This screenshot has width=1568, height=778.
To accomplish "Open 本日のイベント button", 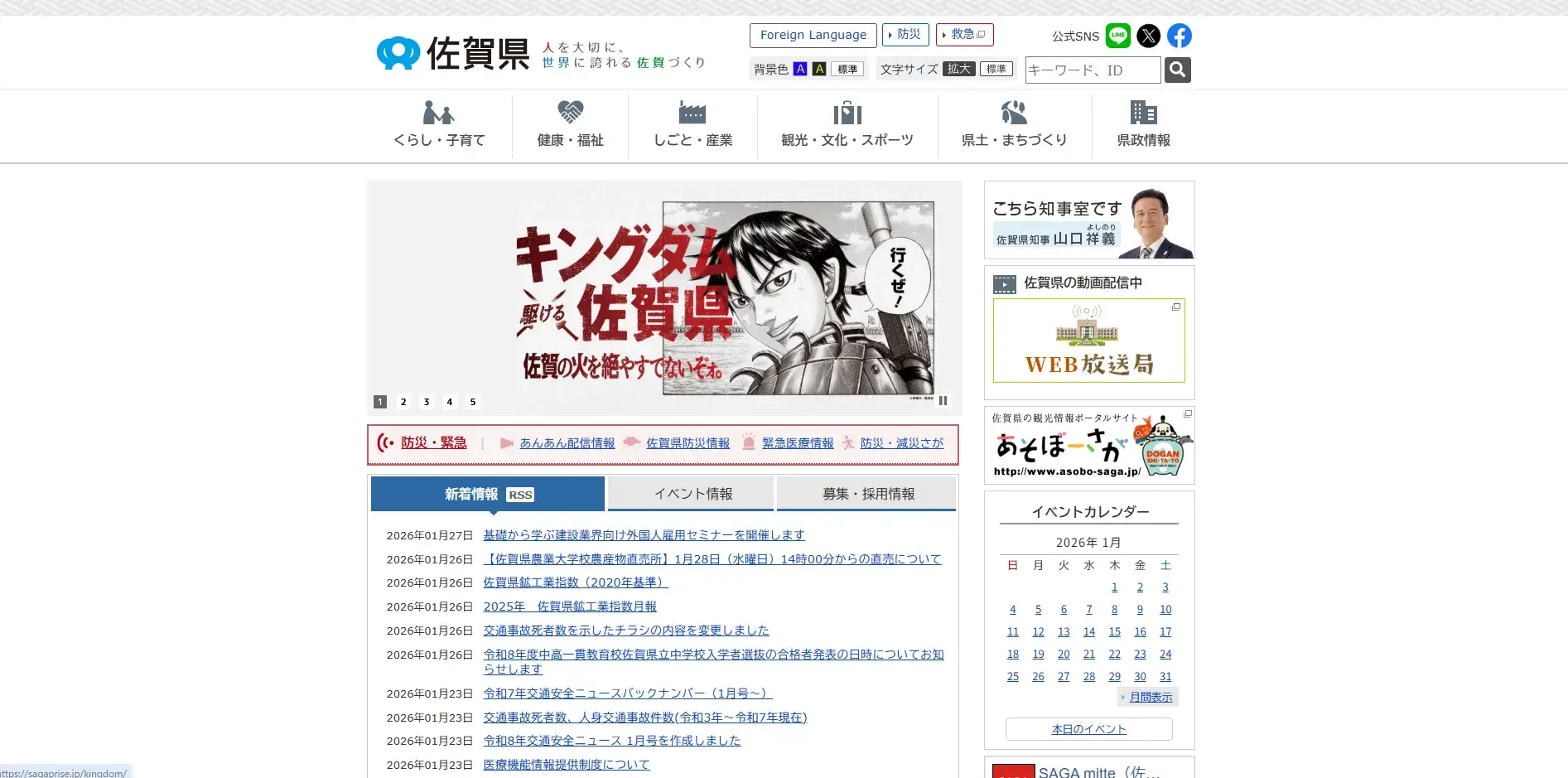I will [1088, 729].
